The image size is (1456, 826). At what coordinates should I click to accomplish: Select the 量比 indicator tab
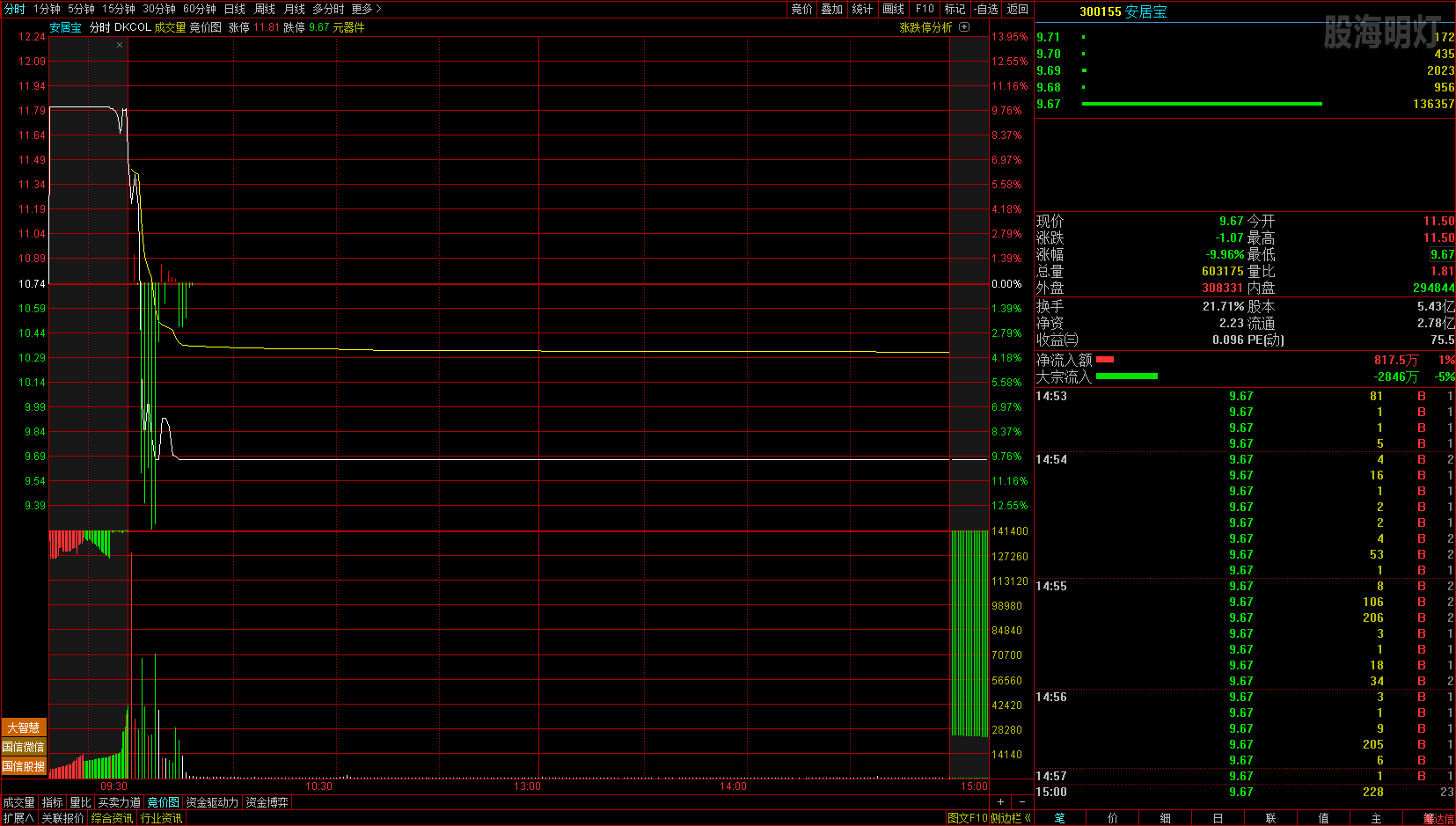80,802
